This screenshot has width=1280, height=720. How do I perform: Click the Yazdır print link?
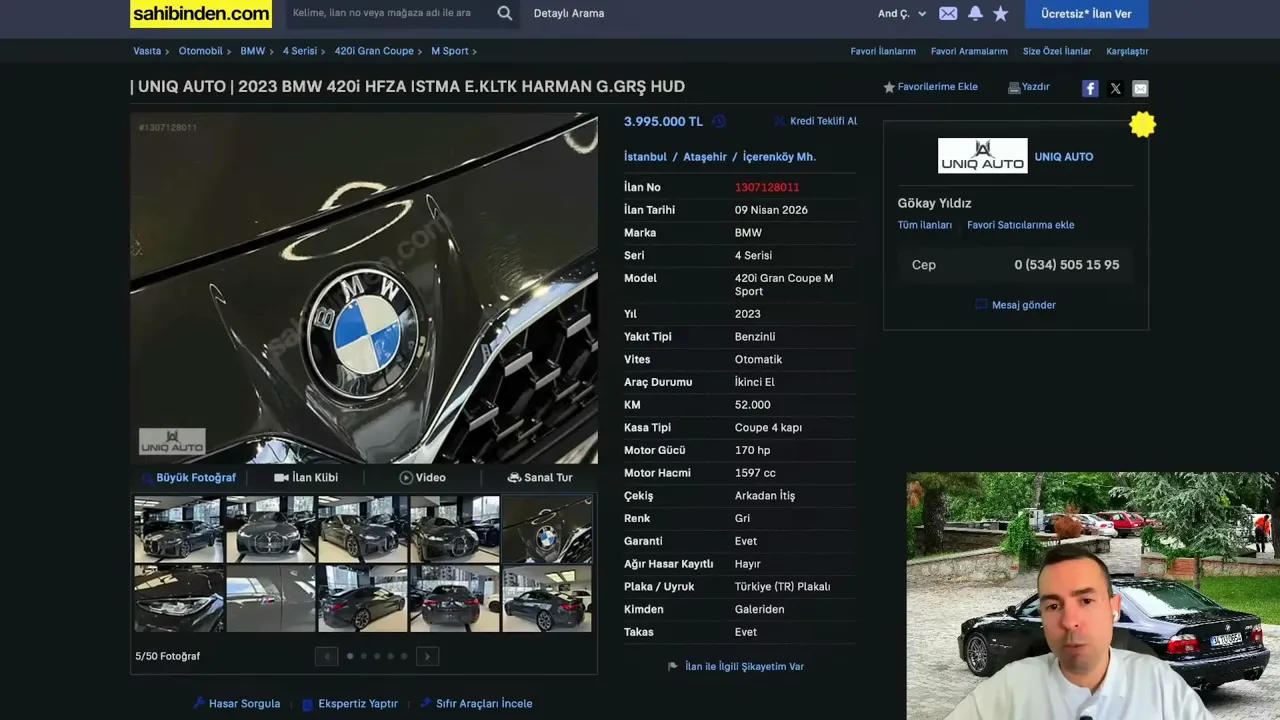coord(1036,87)
